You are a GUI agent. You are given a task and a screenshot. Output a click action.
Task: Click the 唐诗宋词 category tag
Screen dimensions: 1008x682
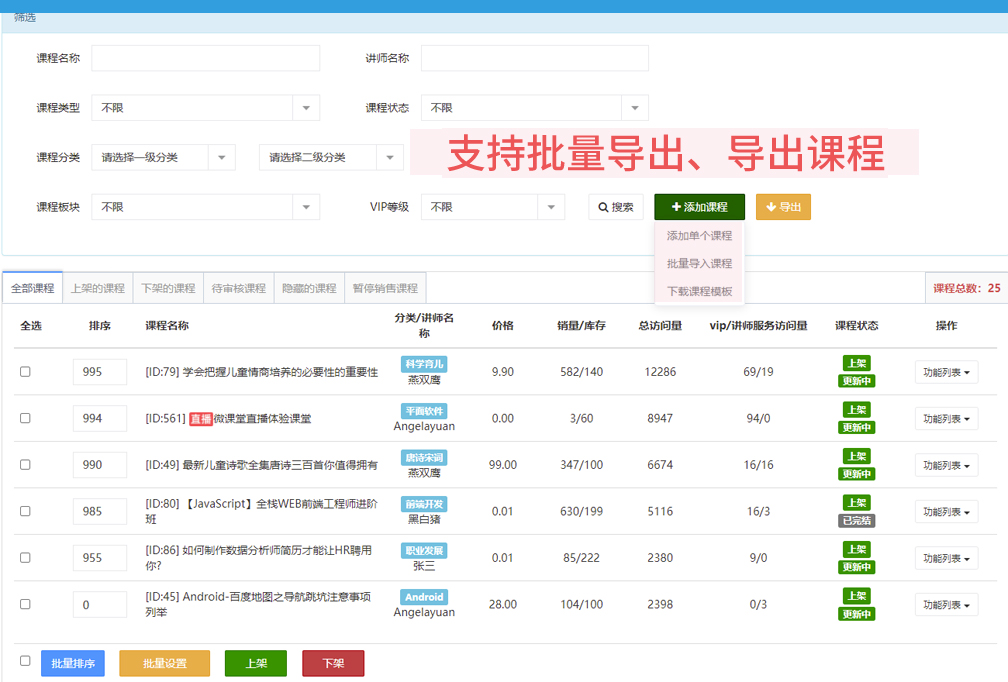[x=424, y=458]
